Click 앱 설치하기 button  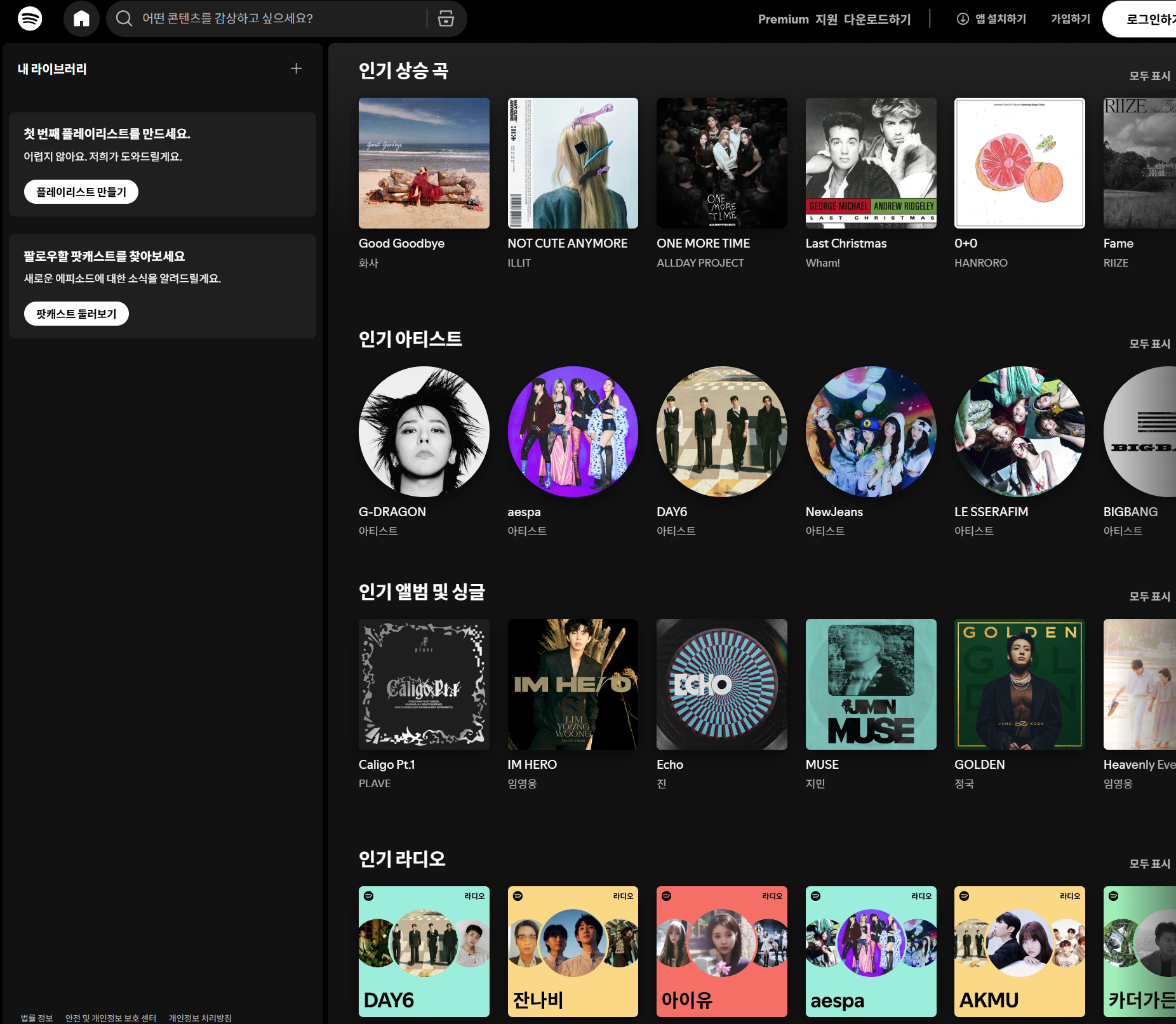991,19
